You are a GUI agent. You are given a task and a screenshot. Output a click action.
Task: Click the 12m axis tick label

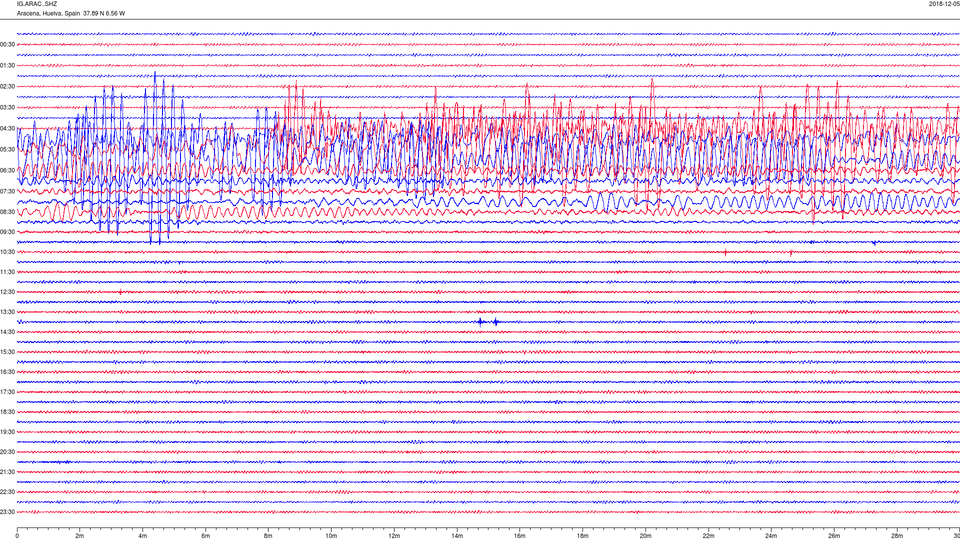(394, 536)
